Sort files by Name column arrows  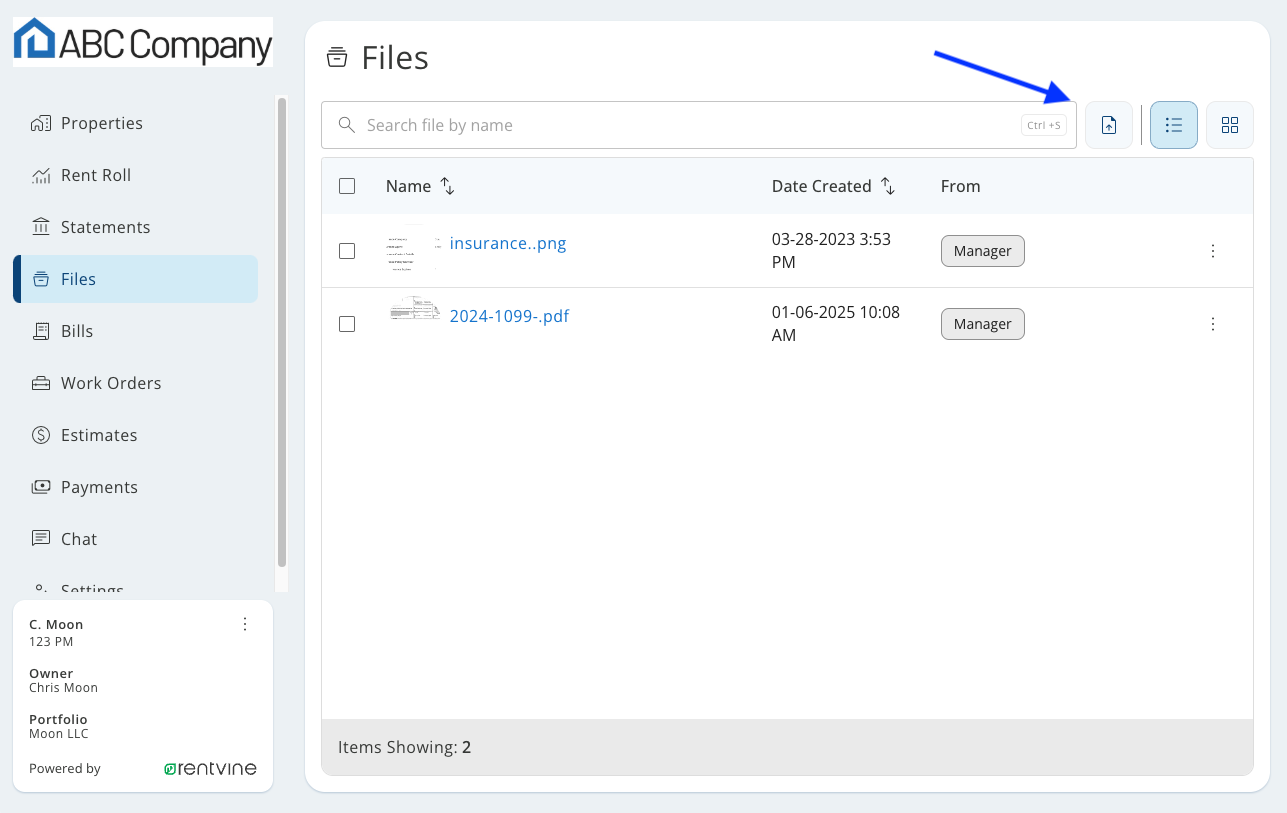click(448, 186)
